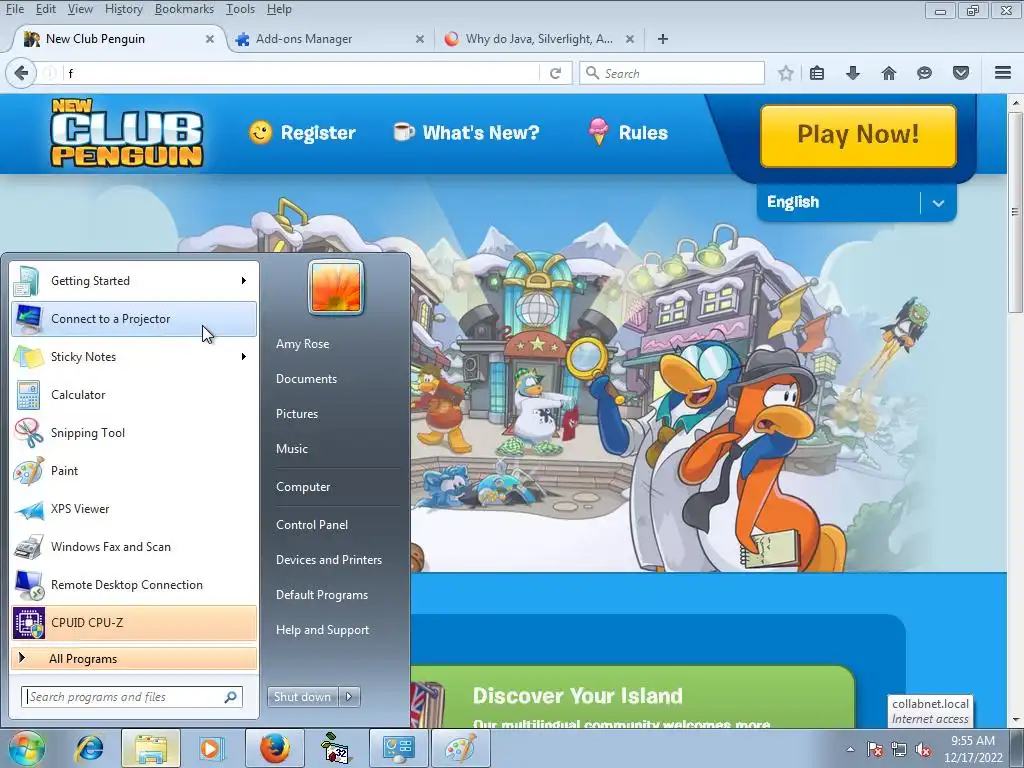
Task: Open a new tab with the plus button
Action: tap(663, 39)
